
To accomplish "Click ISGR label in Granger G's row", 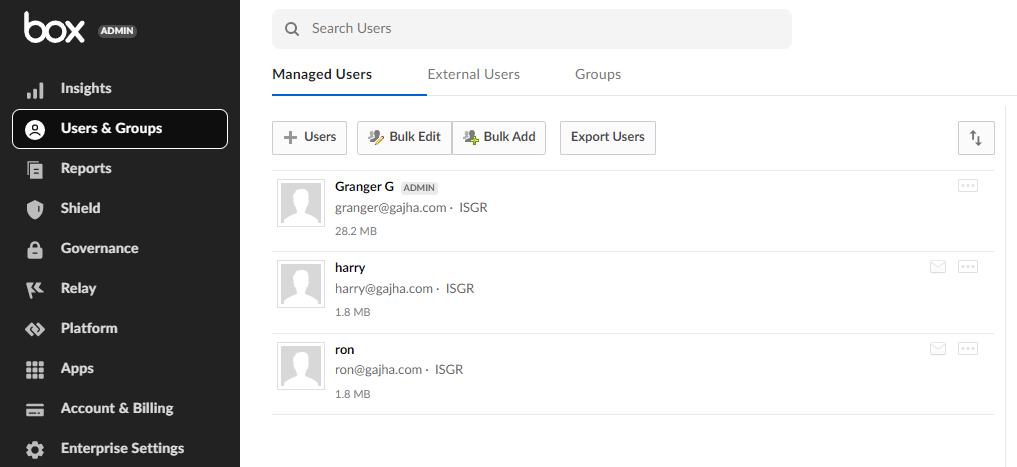I will (473, 208).
